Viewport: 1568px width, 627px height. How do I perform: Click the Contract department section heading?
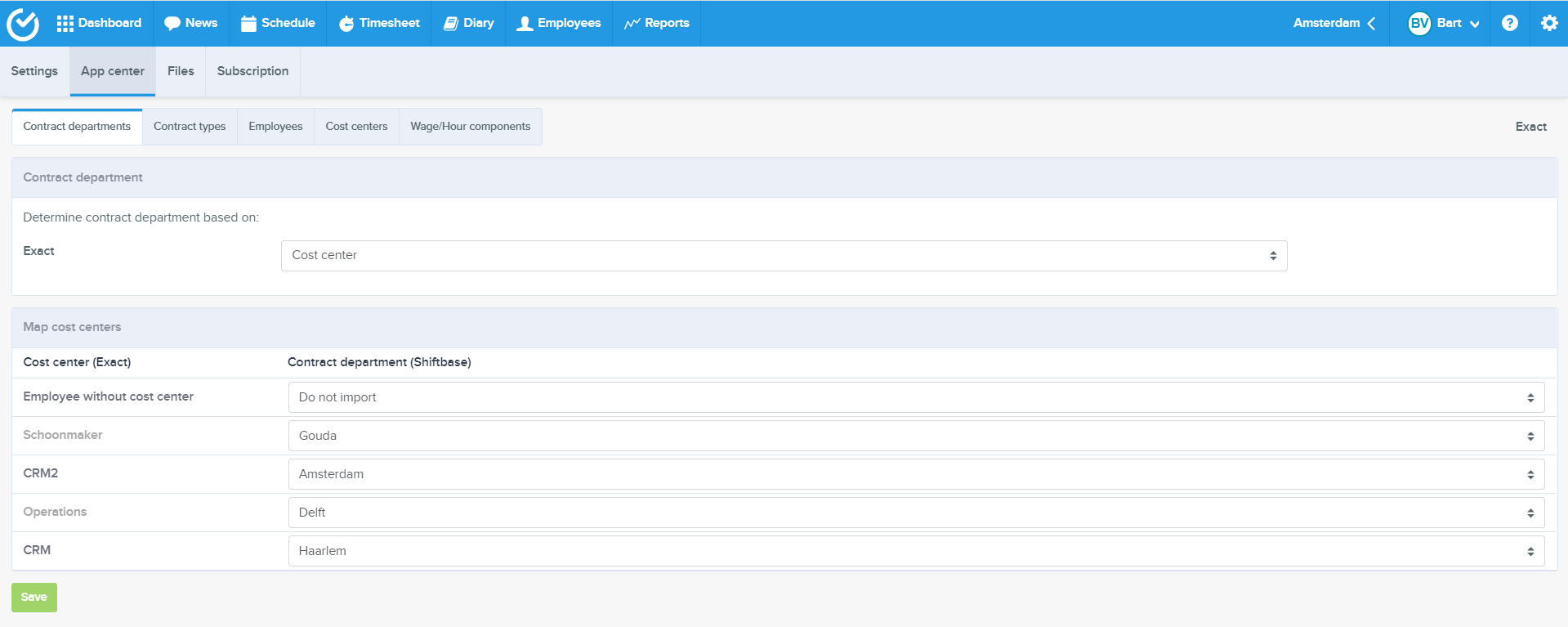click(83, 177)
